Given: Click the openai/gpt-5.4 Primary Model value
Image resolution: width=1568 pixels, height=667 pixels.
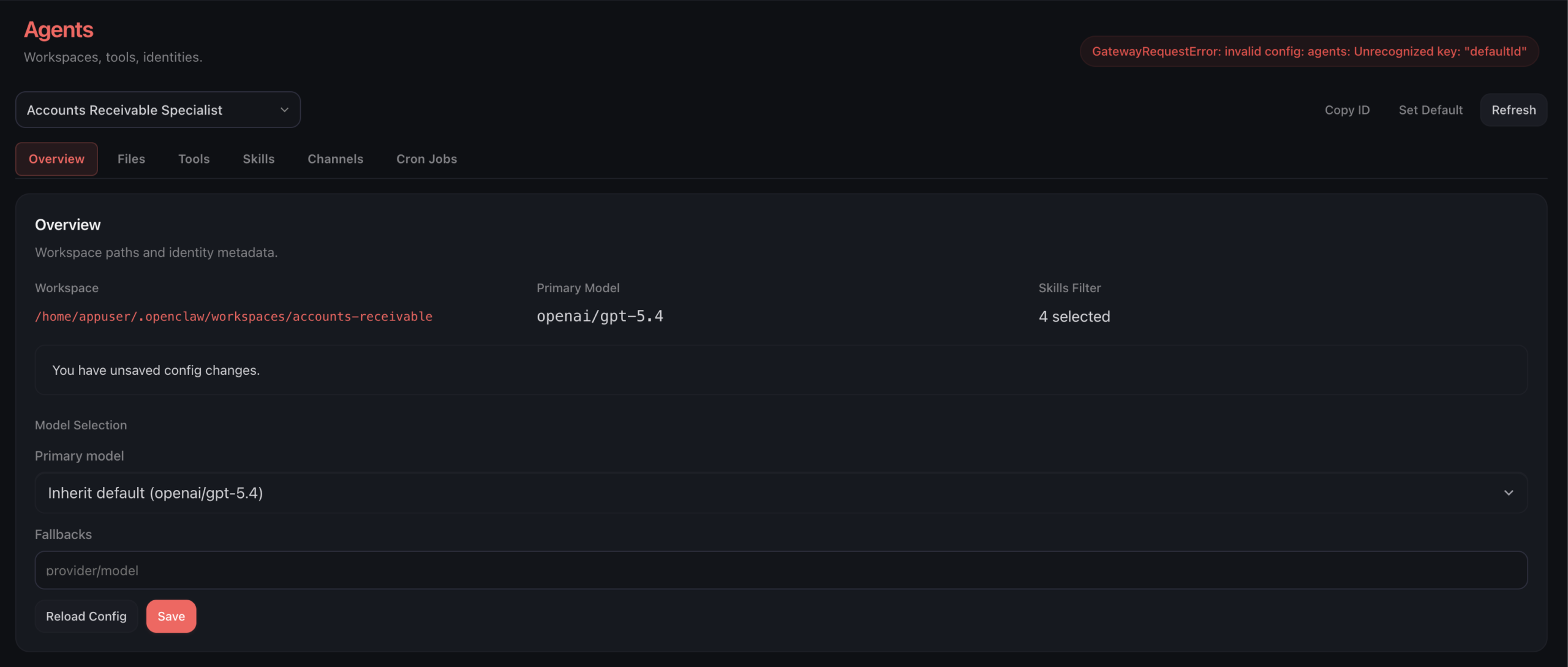Looking at the screenshot, I should click(600, 316).
